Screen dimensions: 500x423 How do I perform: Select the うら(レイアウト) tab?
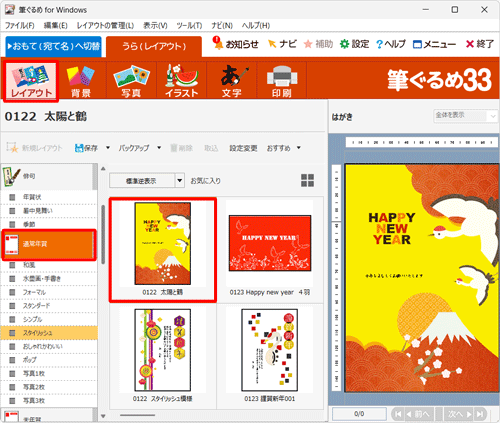[x=154, y=46]
